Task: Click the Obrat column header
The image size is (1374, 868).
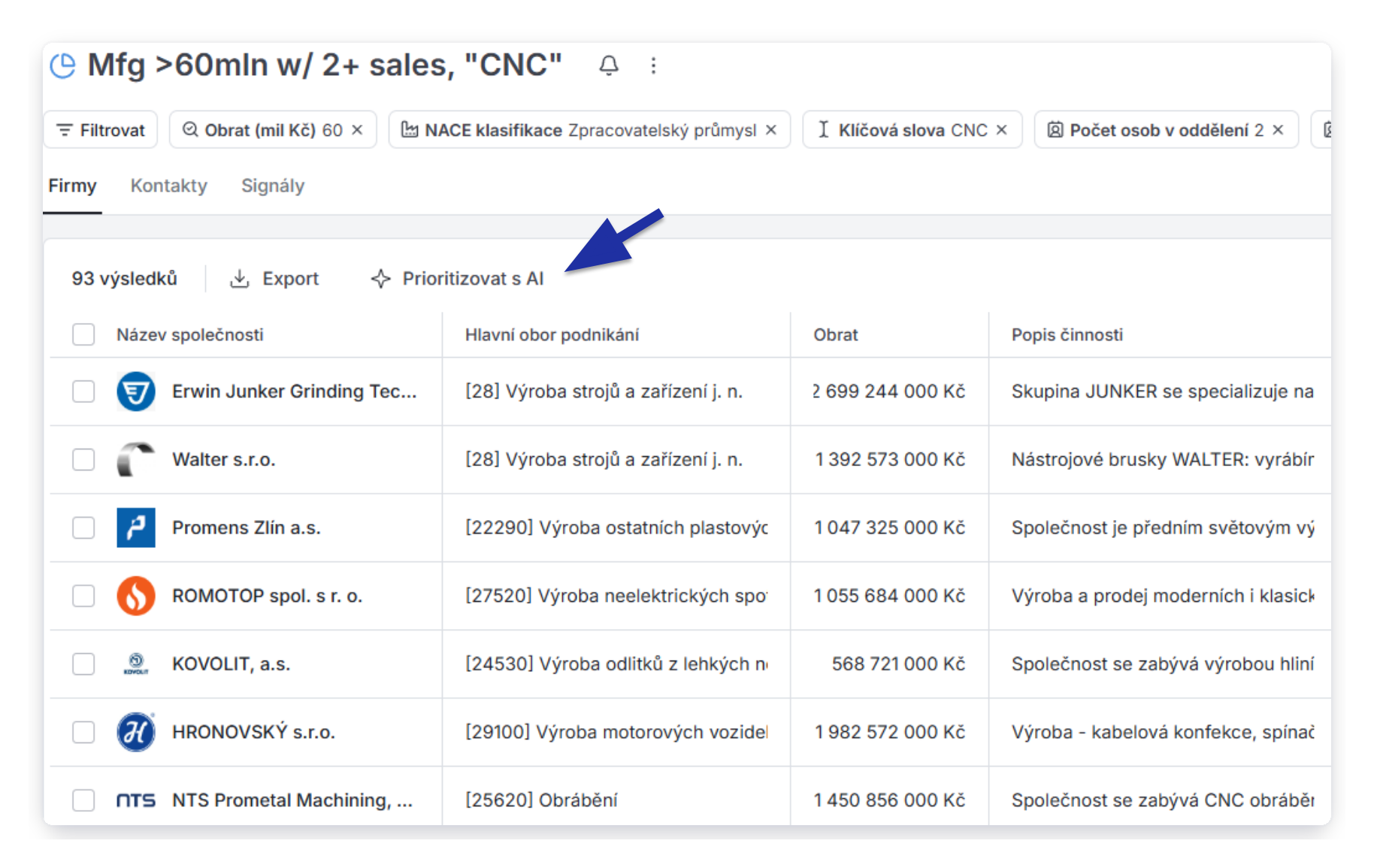Action: [835, 334]
